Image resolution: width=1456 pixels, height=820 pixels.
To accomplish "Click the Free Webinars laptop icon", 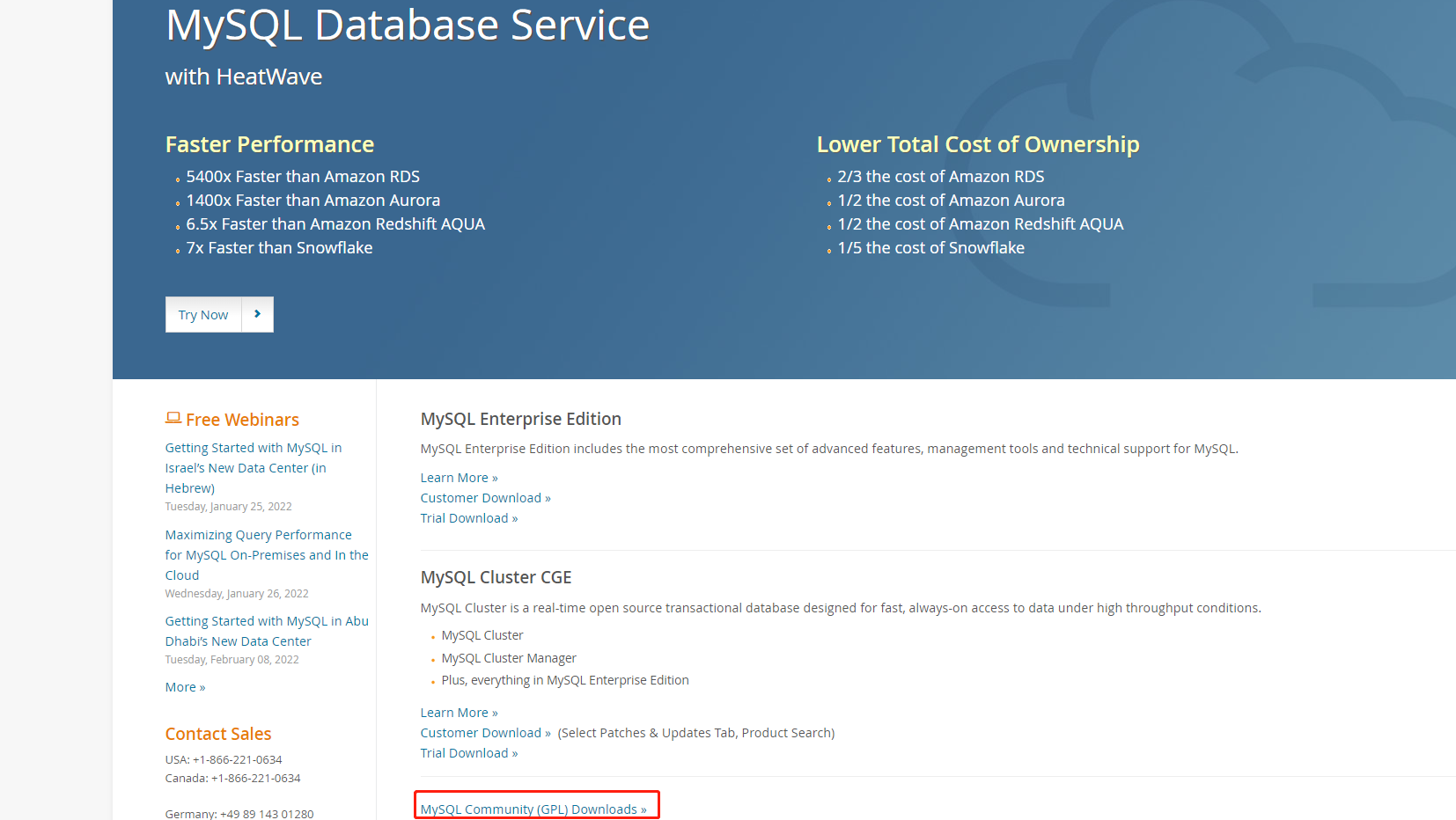I will [x=173, y=418].
